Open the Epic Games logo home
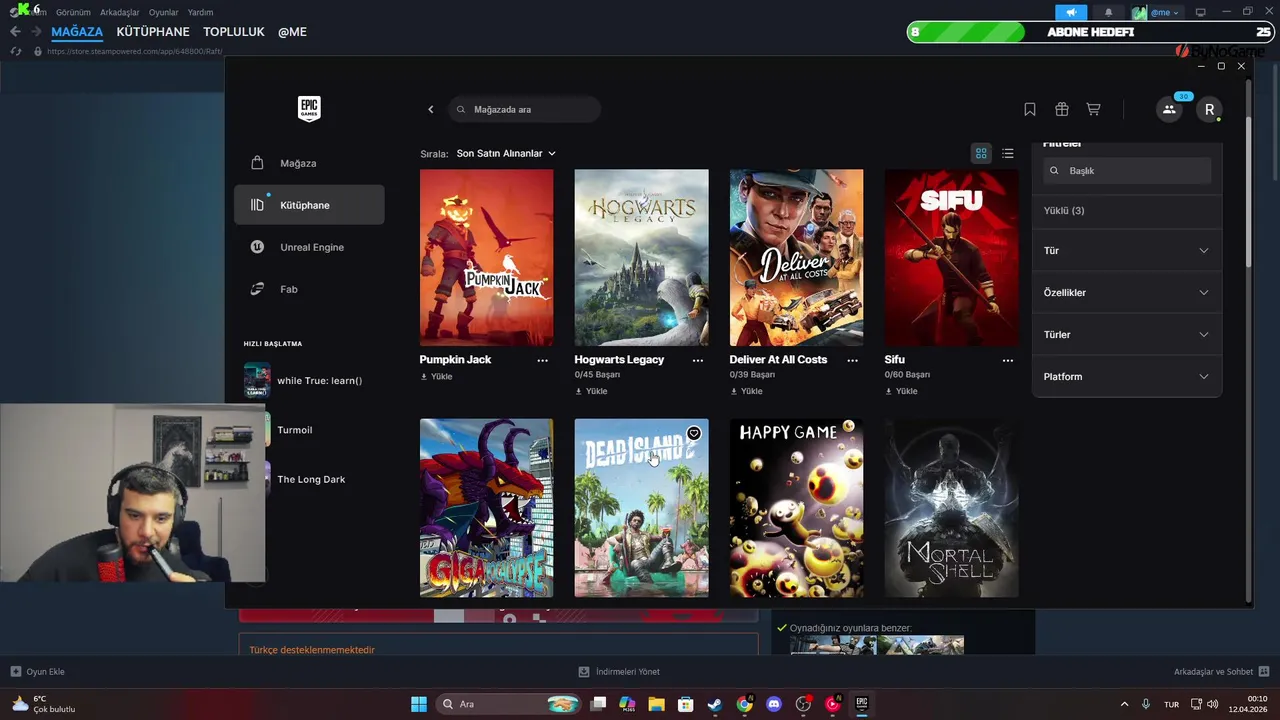The height and width of the screenshot is (720, 1280). tap(309, 109)
